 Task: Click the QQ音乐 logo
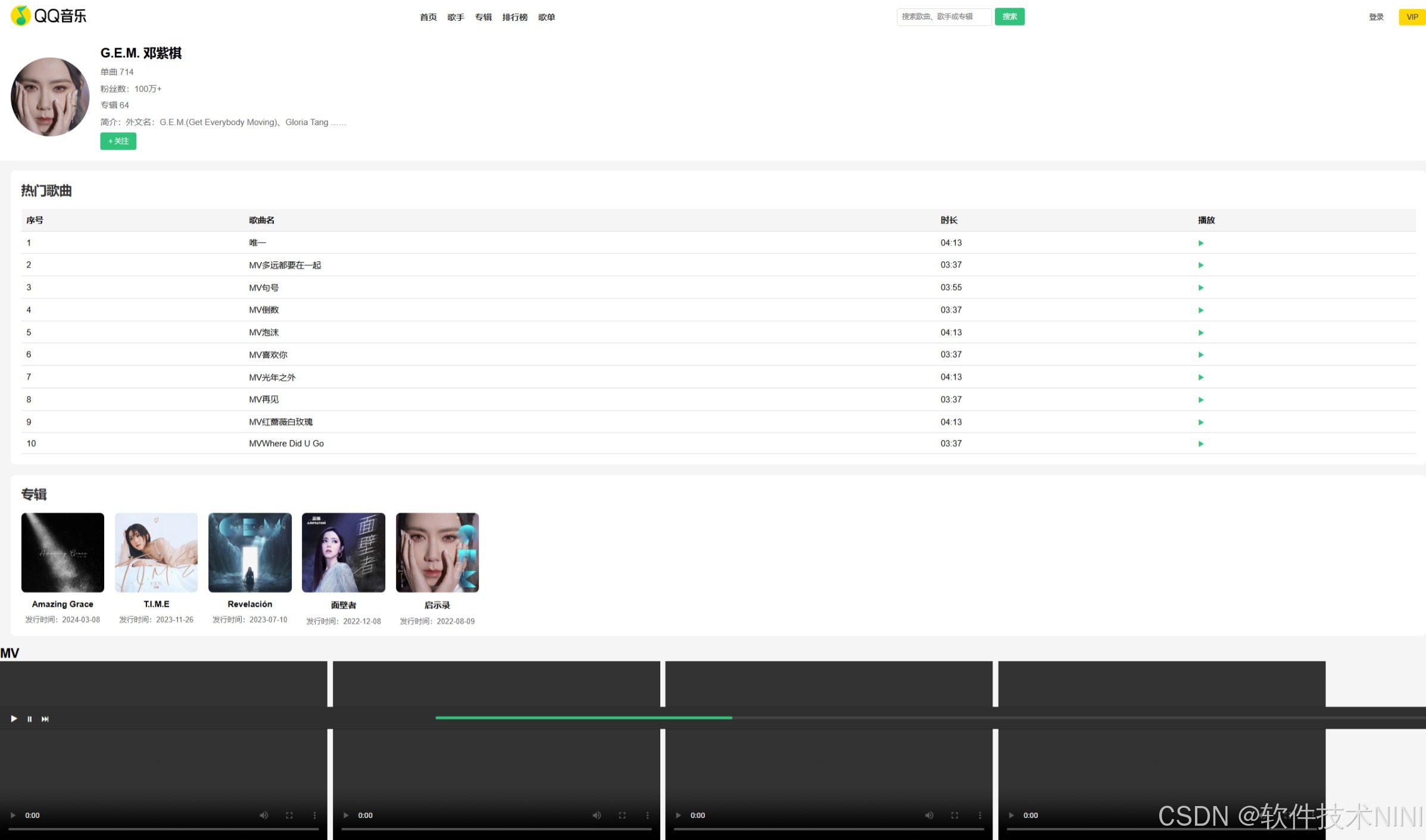point(49,16)
